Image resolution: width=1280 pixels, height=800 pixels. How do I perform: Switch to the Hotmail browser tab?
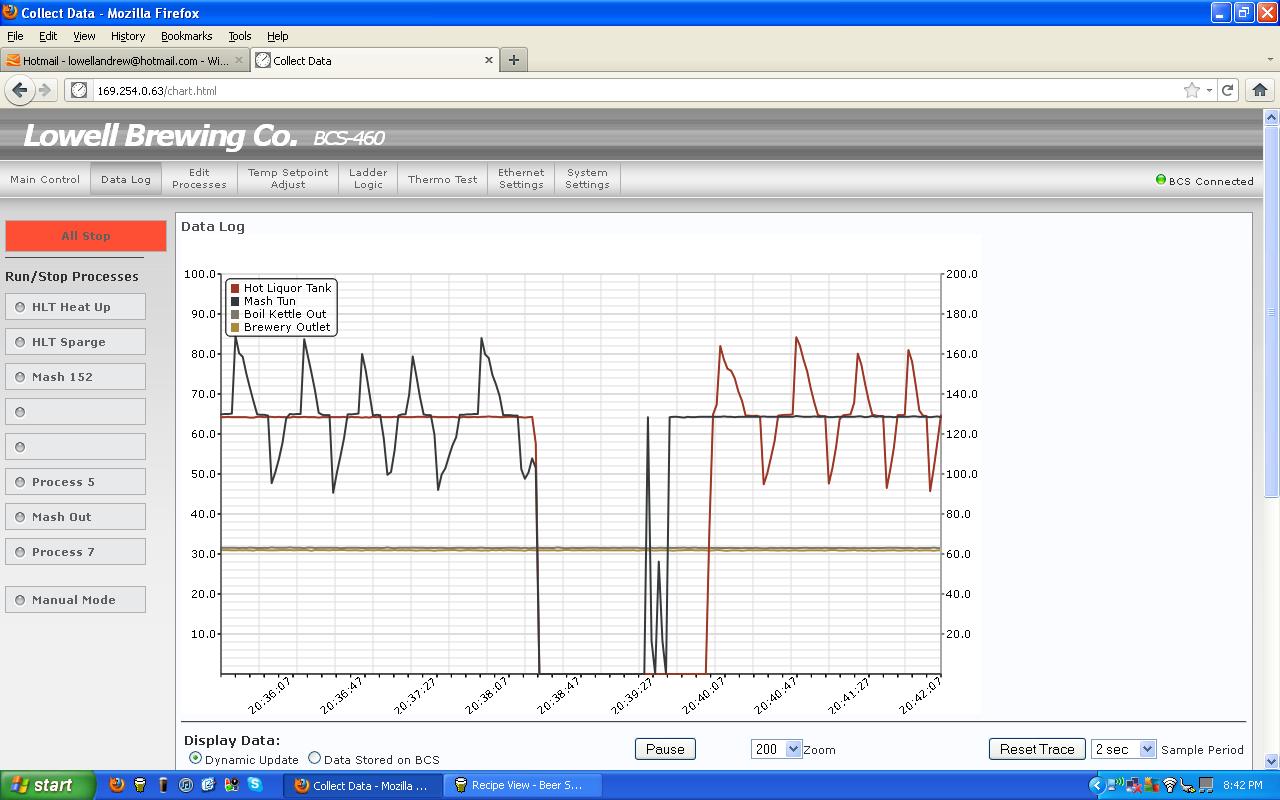click(125, 60)
